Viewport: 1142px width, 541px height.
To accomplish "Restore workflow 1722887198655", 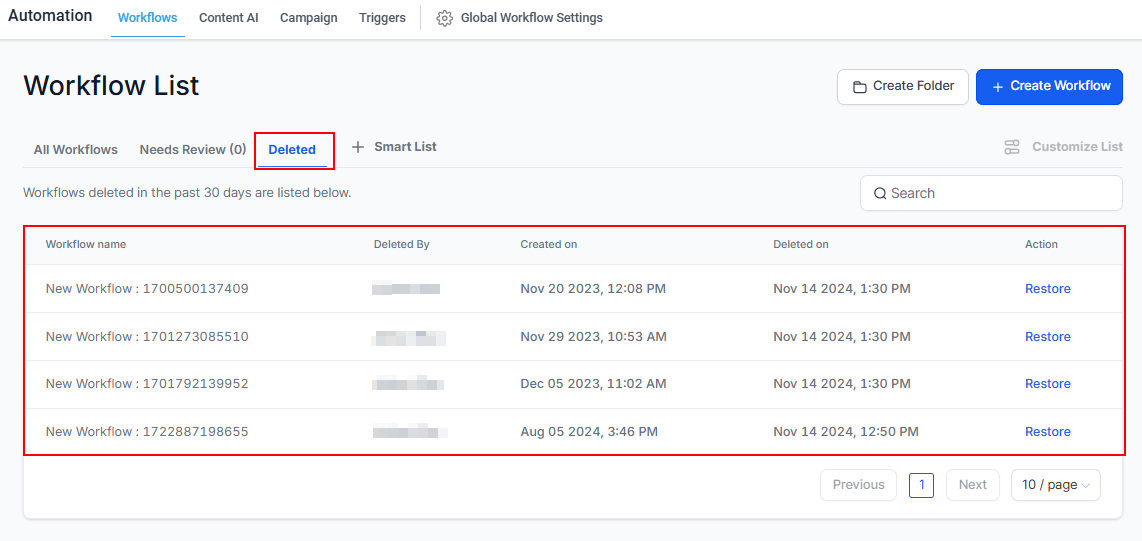I will click(1047, 432).
